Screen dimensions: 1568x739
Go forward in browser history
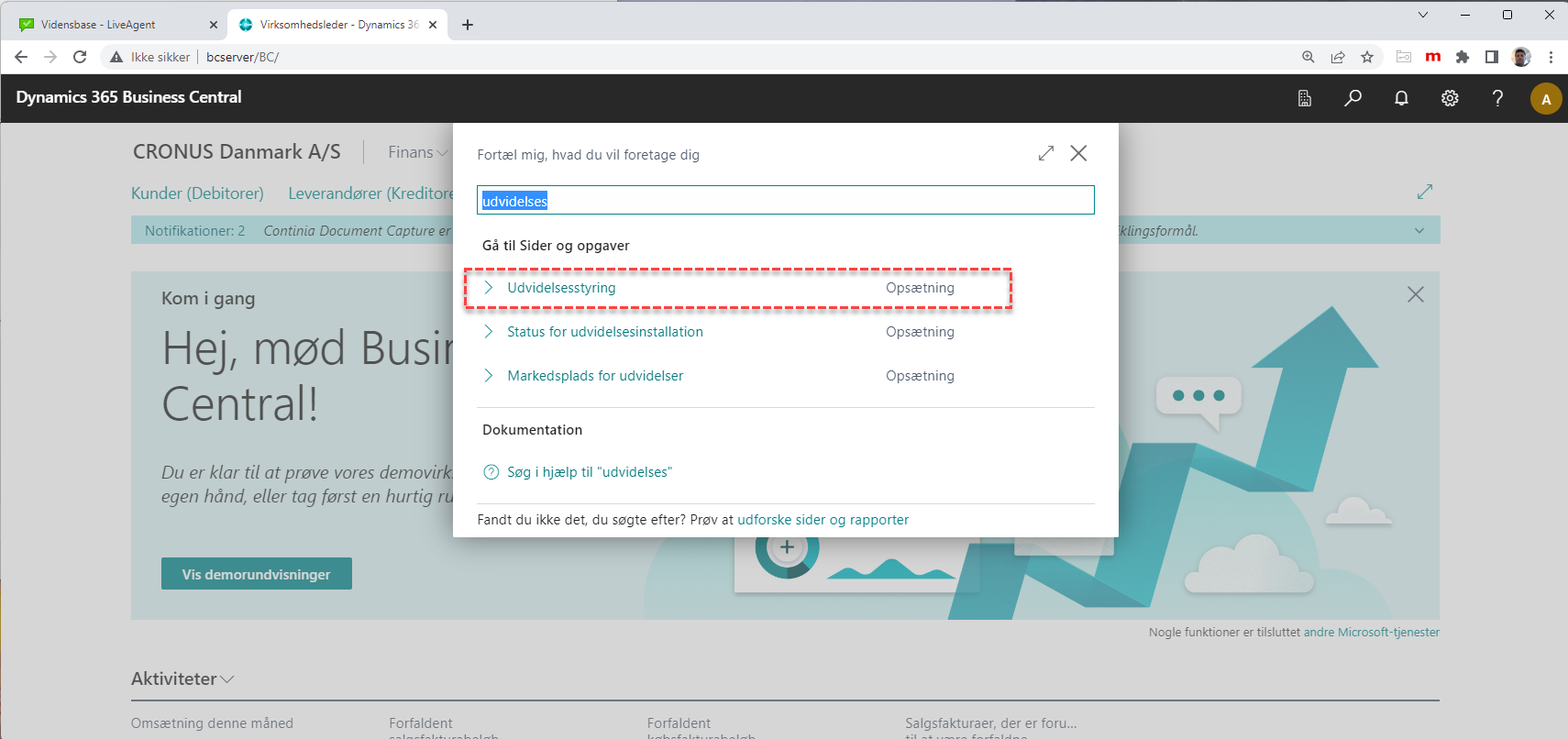pos(50,57)
